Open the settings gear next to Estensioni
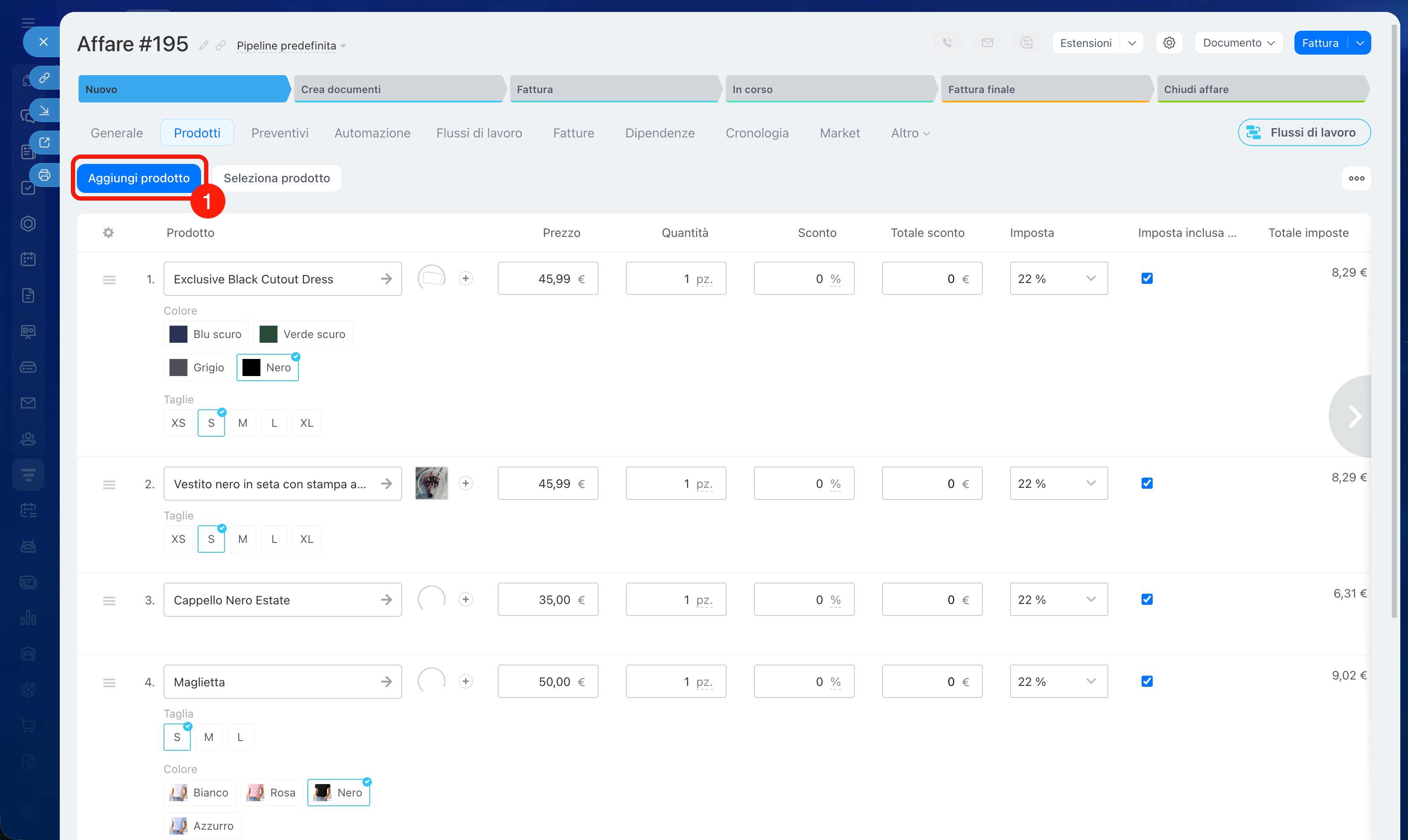 1169,43
